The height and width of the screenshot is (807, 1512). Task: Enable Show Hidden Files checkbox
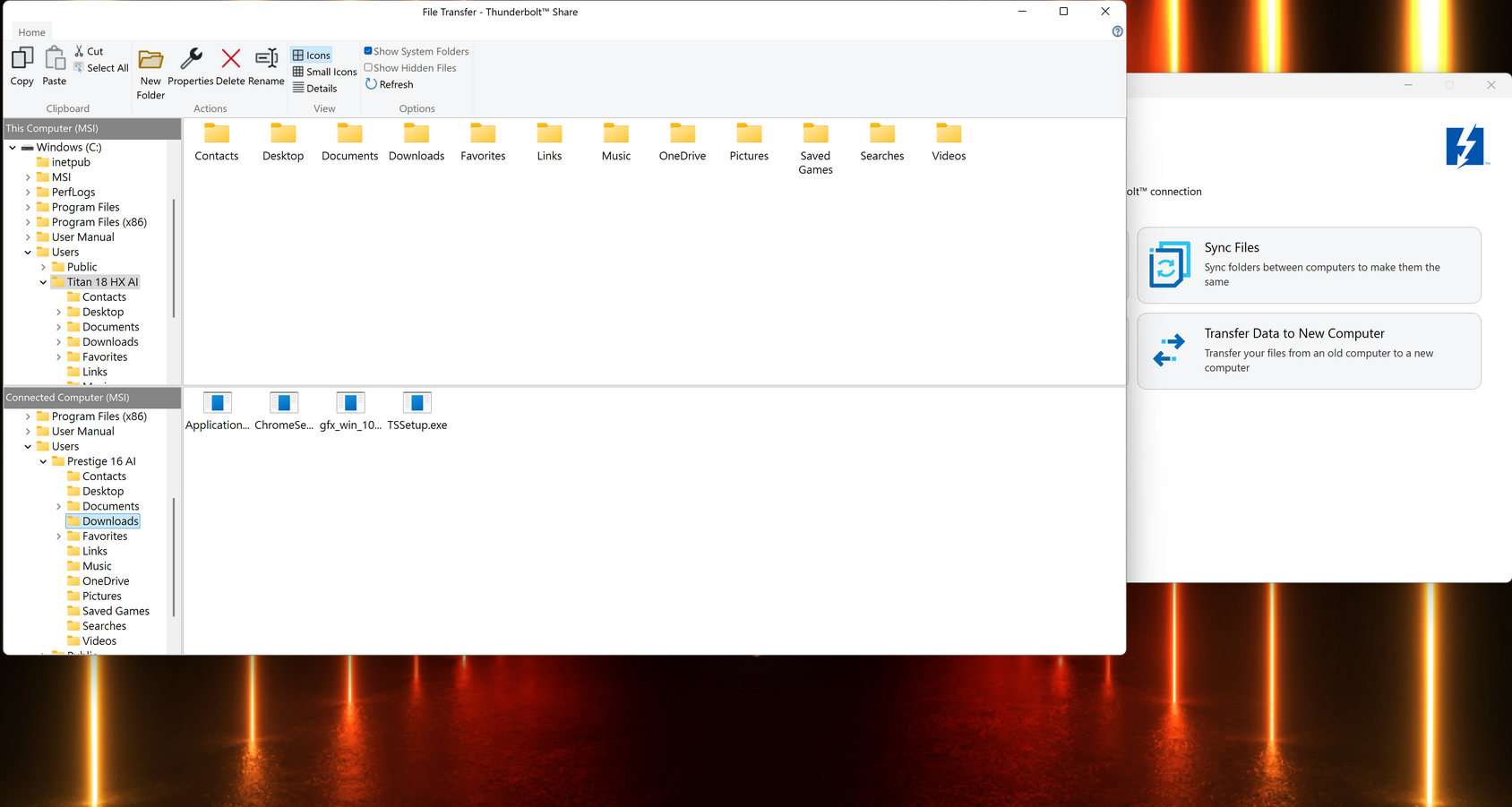(x=368, y=67)
